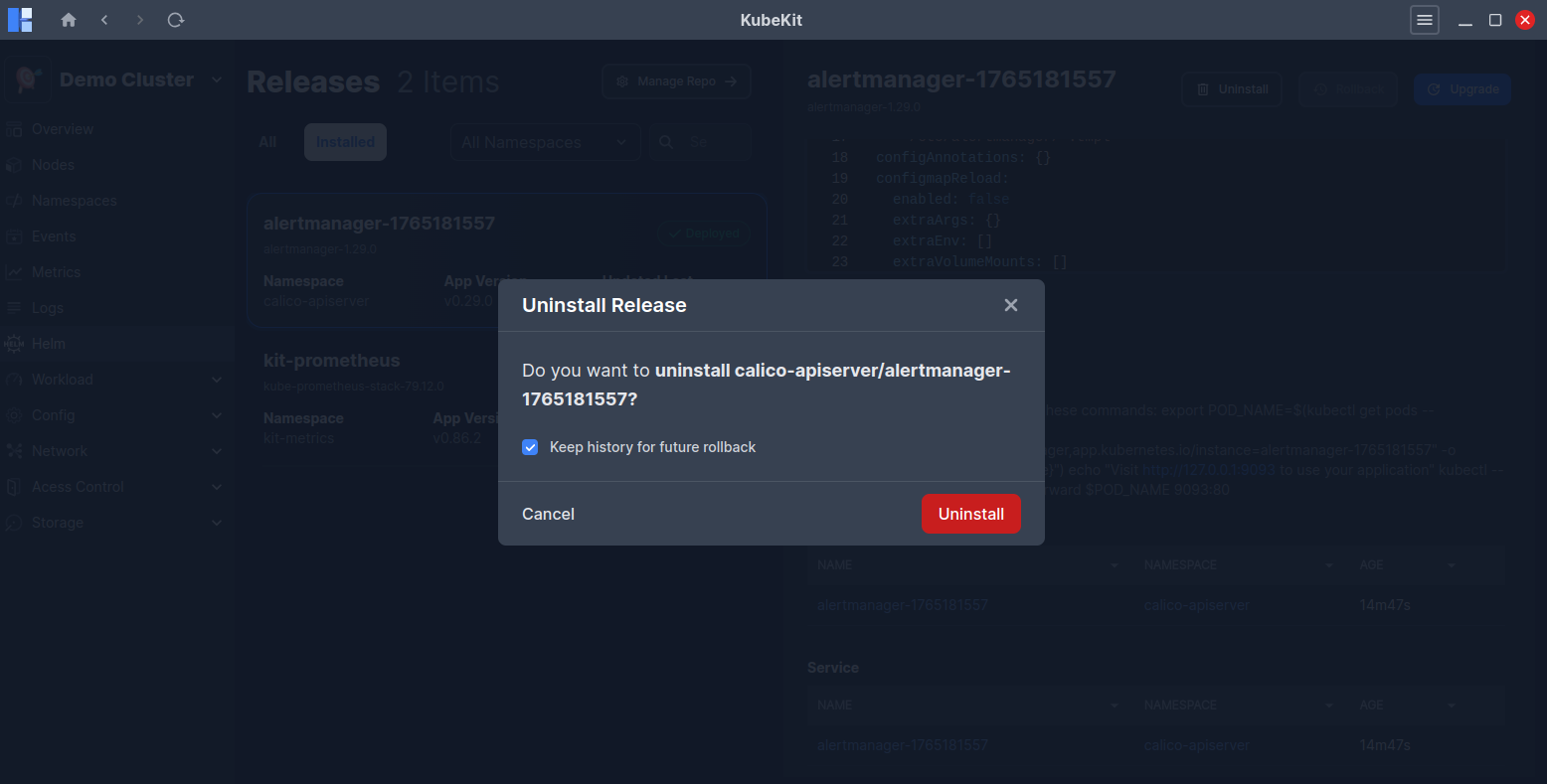Cancel the Uninstall Release dialog
This screenshot has width=1547, height=784.
point(548,514)
